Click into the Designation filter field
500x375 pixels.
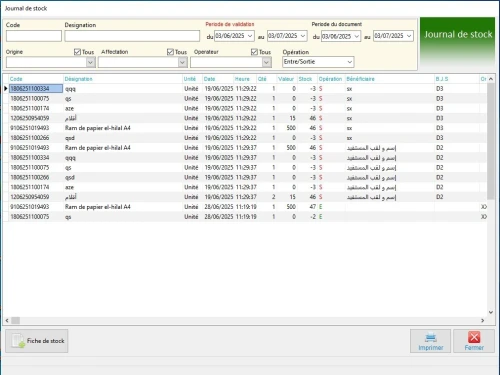(x=132, y=36)
